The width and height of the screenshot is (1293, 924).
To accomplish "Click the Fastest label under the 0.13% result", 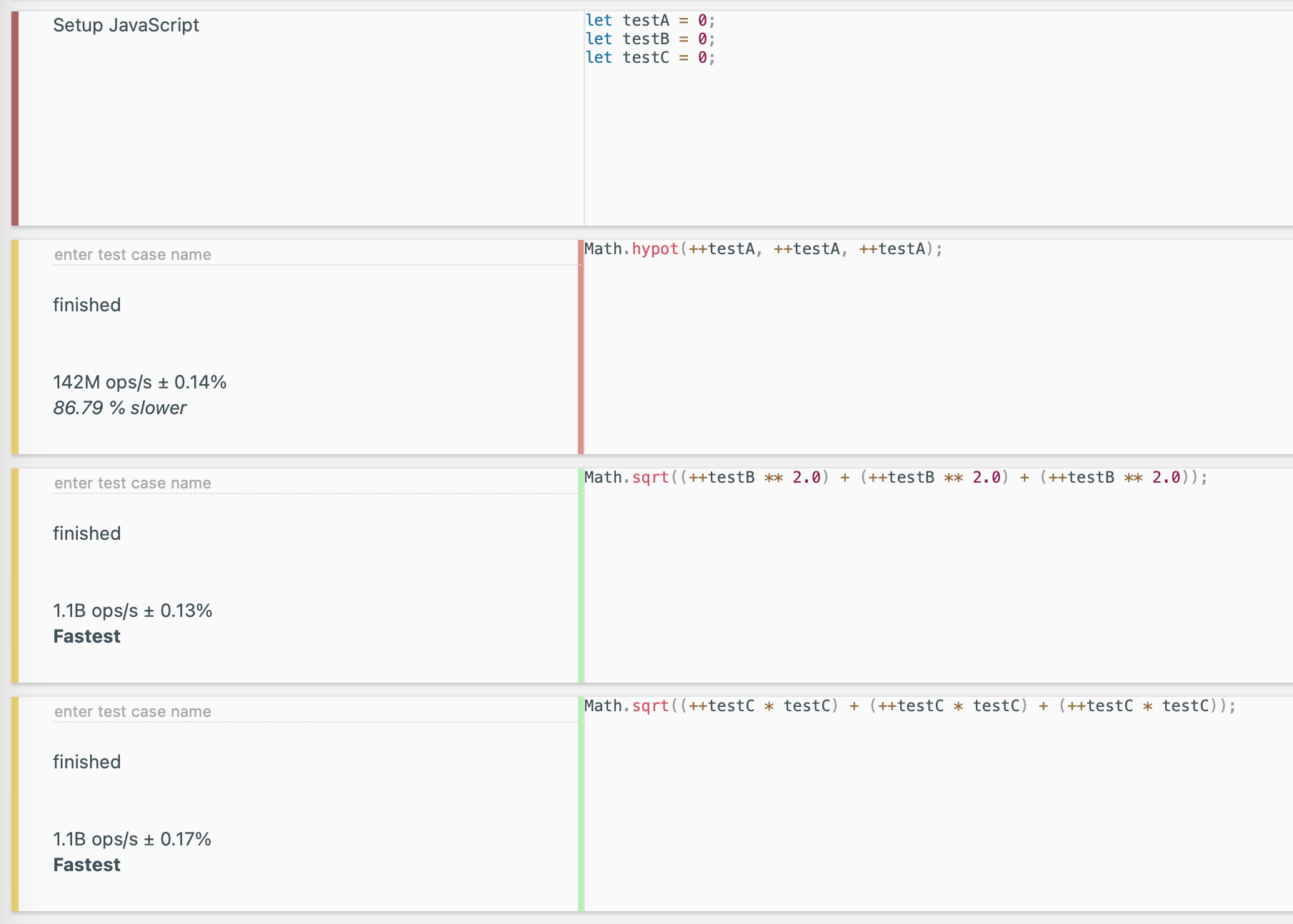I will (86, 636).
